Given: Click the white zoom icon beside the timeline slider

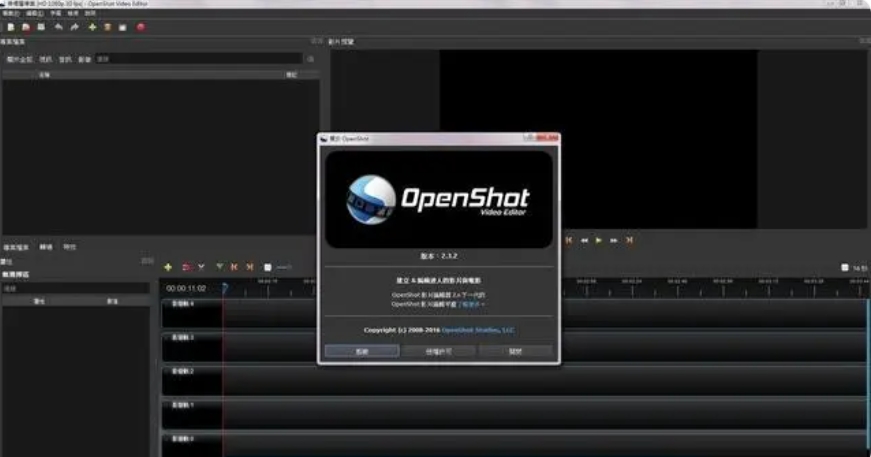Looking at the screenshot, I should click(268, 268).
